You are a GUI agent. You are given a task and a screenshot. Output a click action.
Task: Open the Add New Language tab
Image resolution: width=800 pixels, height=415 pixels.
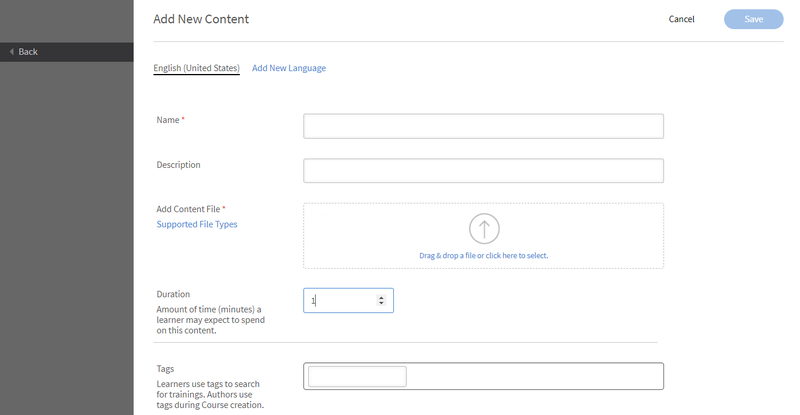289,68
